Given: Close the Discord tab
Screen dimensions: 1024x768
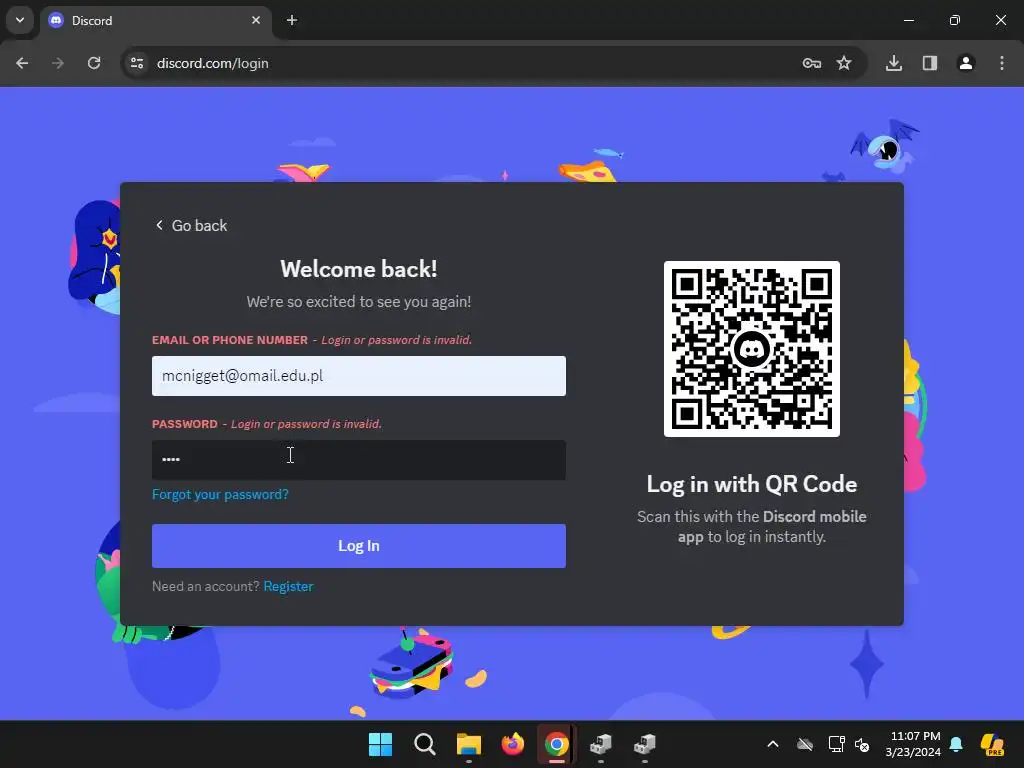Looking at the screenshot, I should [x=256, y=20].
